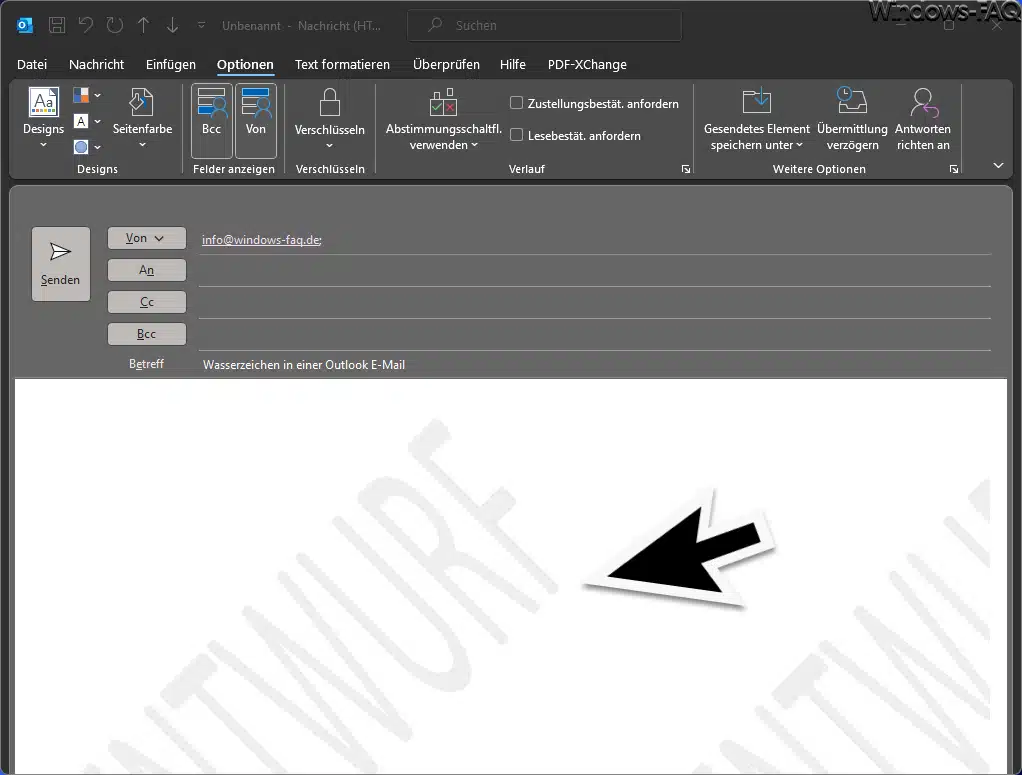1022x775 pixels.
Task: Open theme fonts (Schriftarten) dropdown
Action: click(87, 121)
